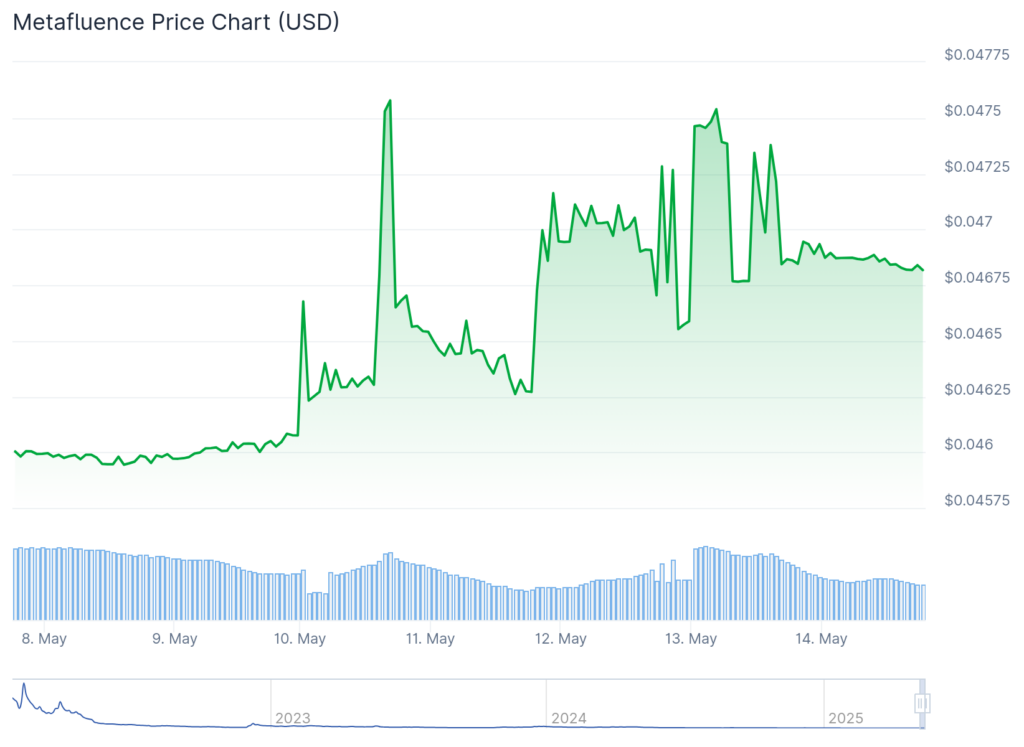This screenshot has height=747, width=1024.
Task: Click the $0.04775 price axis label
Action: [x=975, y=54]
